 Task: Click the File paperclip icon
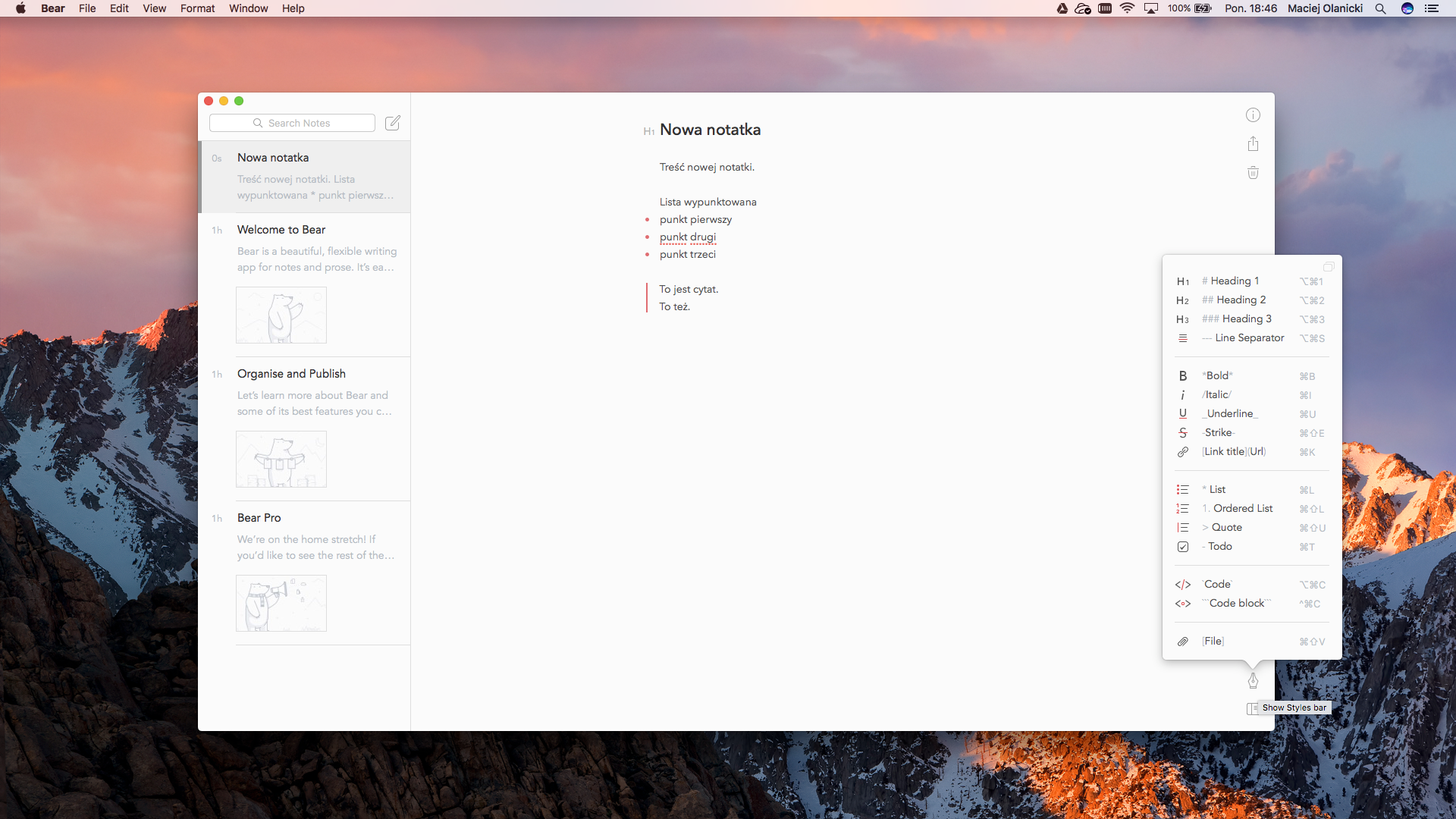1183,642
